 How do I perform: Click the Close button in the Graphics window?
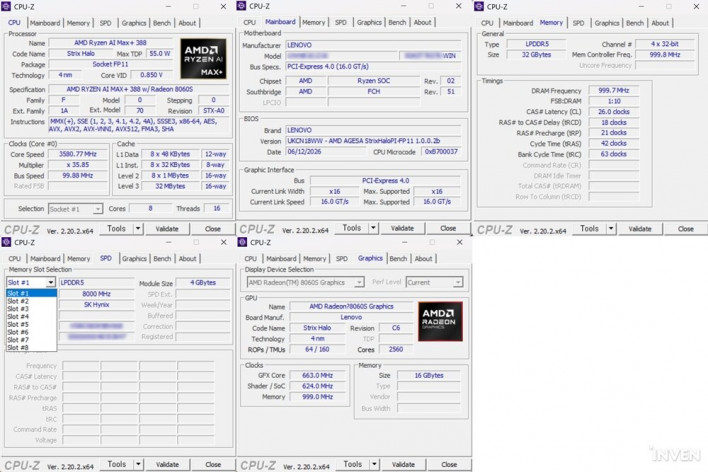(449, 464)
